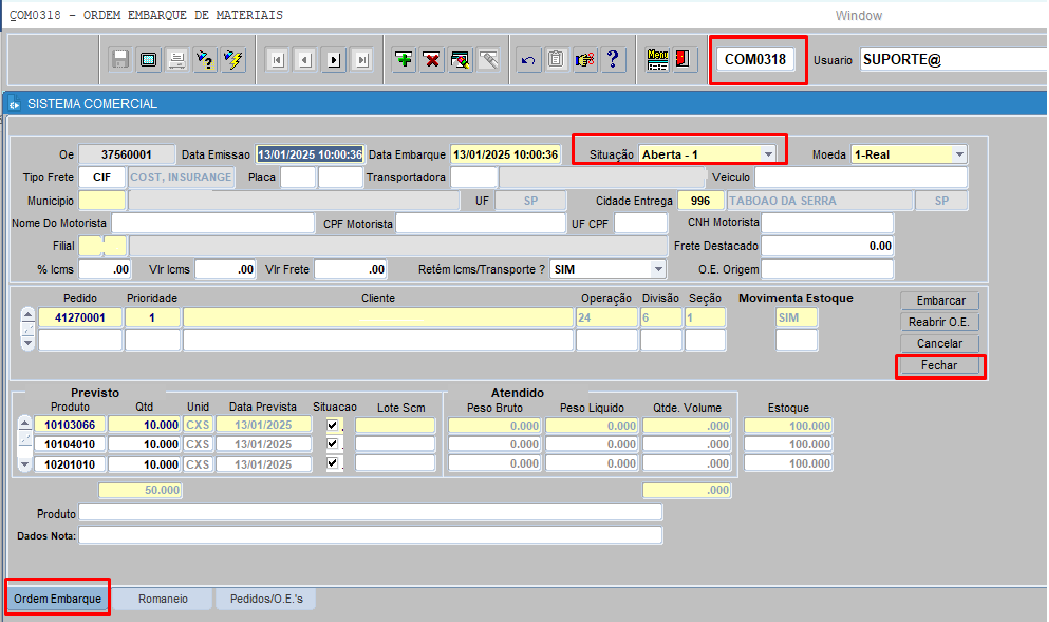1049x622 pixels.
Task: Click down arrow of Pedido list scroller
Action: (27, 343)
